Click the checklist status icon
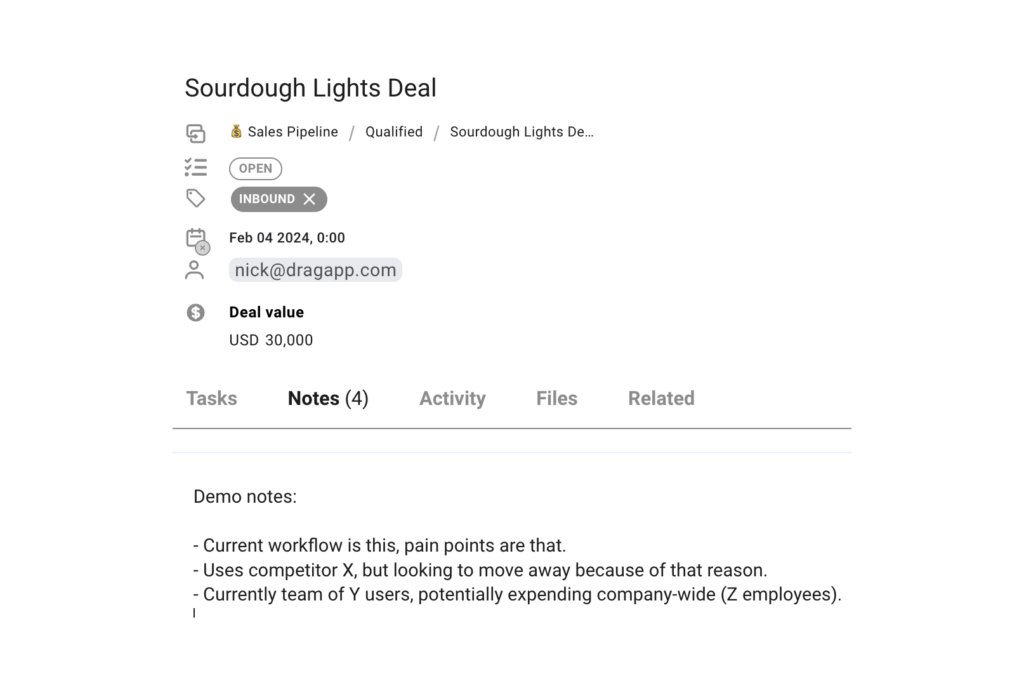 click(195, 167)
